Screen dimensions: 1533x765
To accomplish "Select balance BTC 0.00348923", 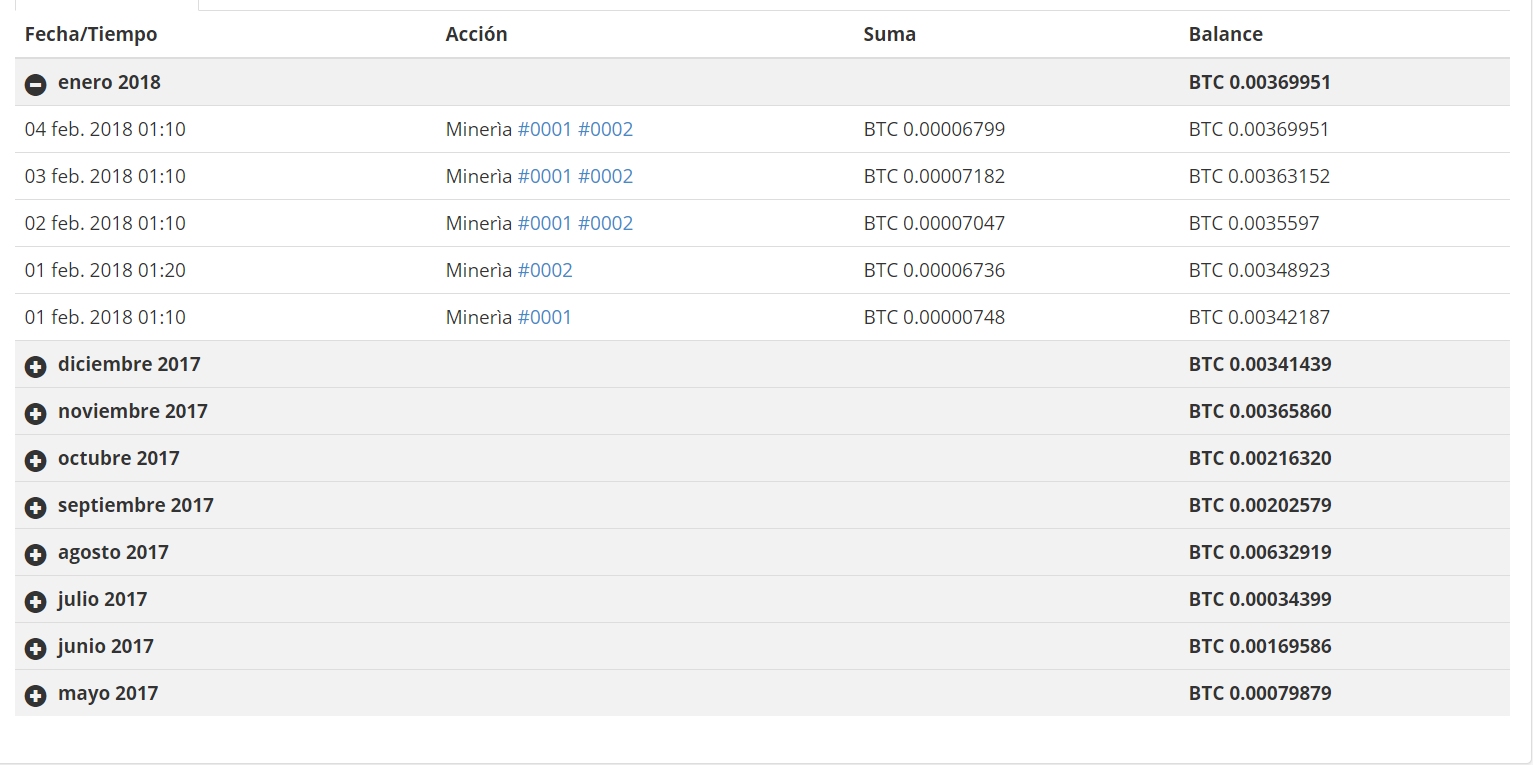I will tap(1259, 270).
